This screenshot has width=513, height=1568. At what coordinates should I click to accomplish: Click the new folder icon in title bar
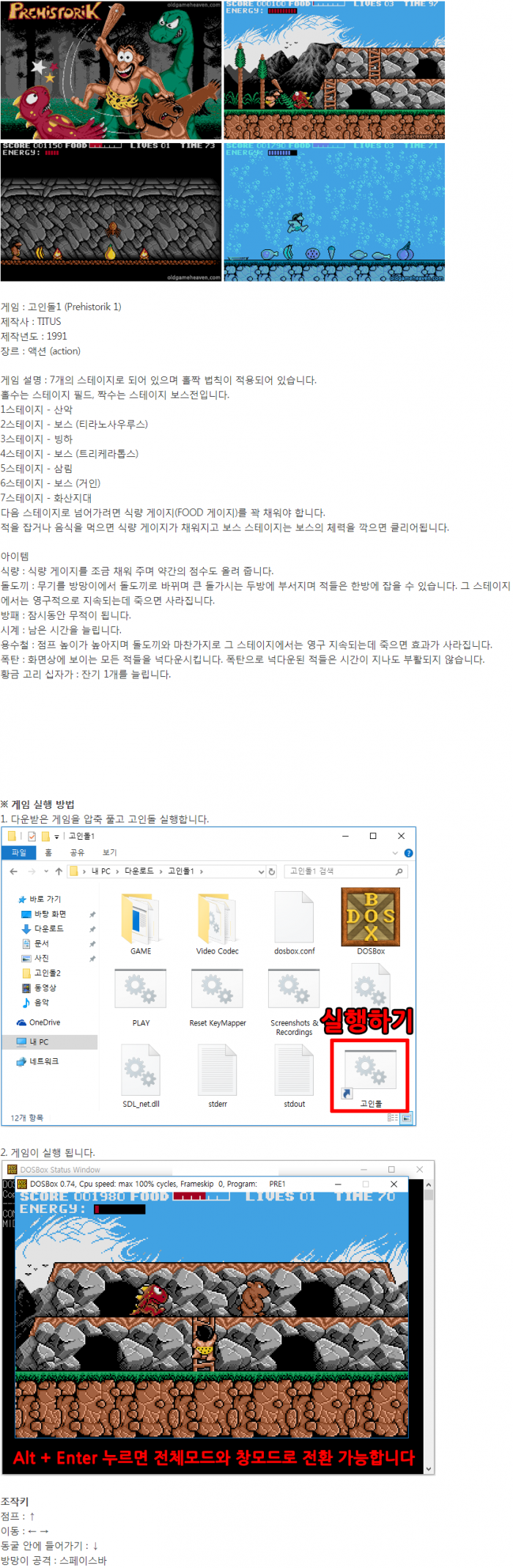pos(45,836)
